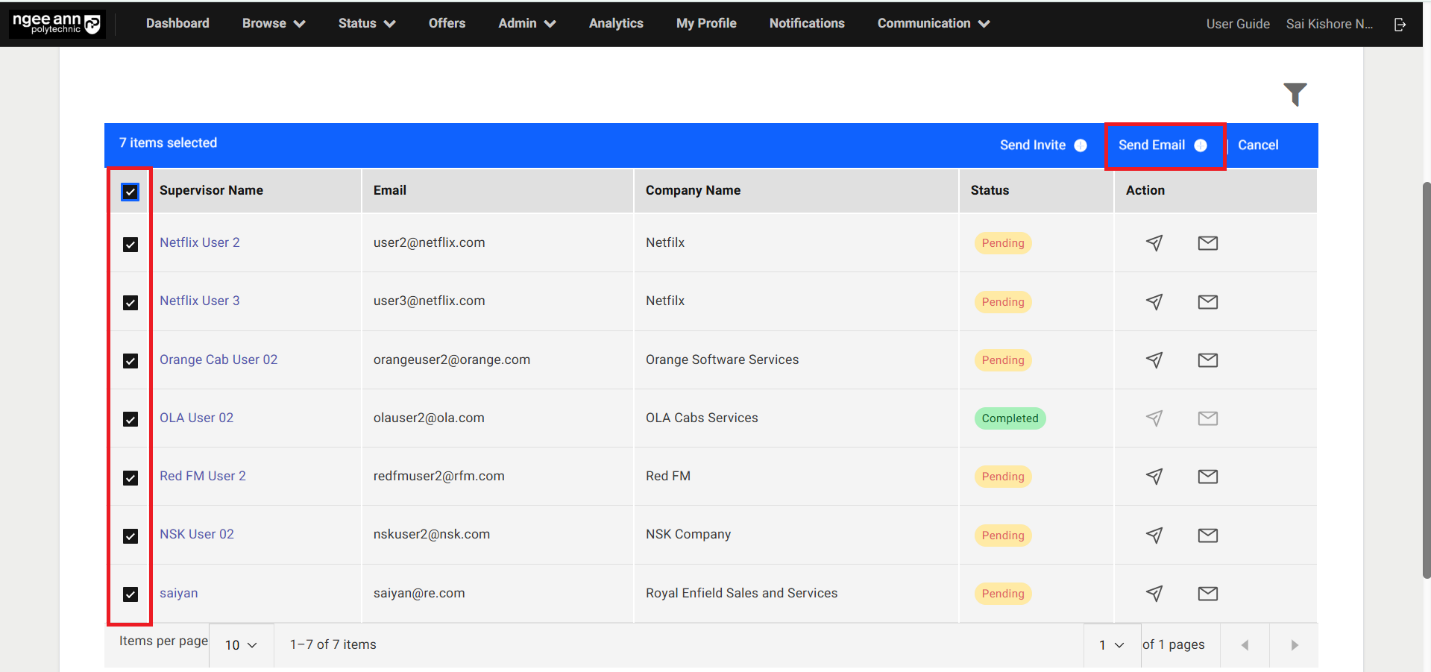Click the Send Email button
Screen dimensions: 1431x672
click(x=1163, y=145)
